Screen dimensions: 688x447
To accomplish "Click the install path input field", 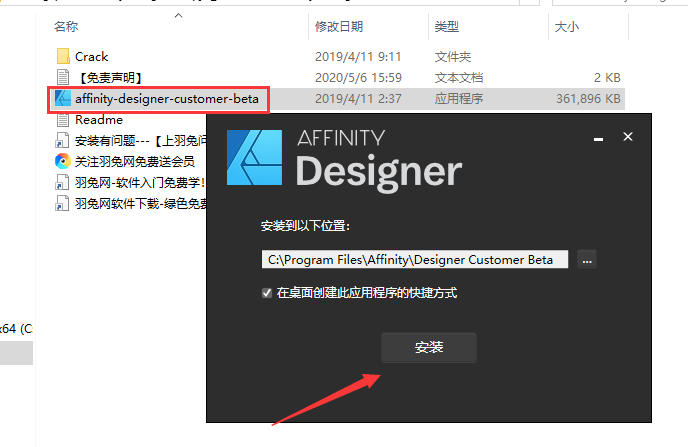I will pos(415,259).
